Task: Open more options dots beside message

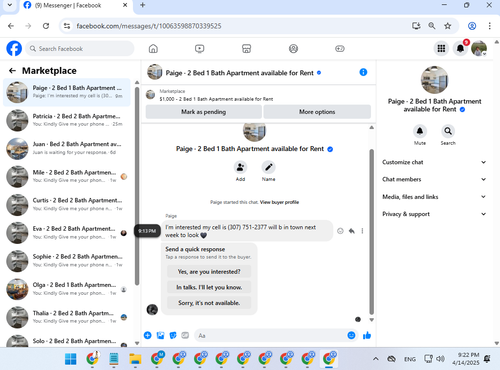Action: point(362,231)
